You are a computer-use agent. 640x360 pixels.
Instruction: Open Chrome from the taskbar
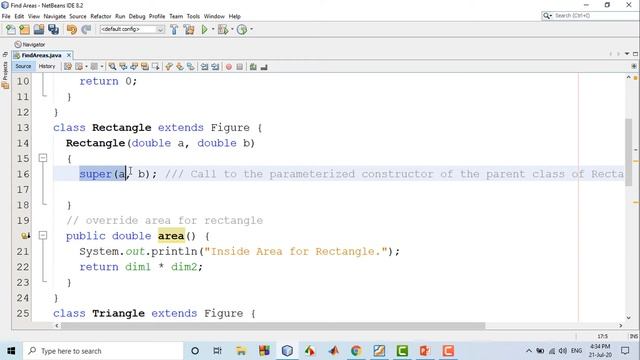[x=356, y=351]
